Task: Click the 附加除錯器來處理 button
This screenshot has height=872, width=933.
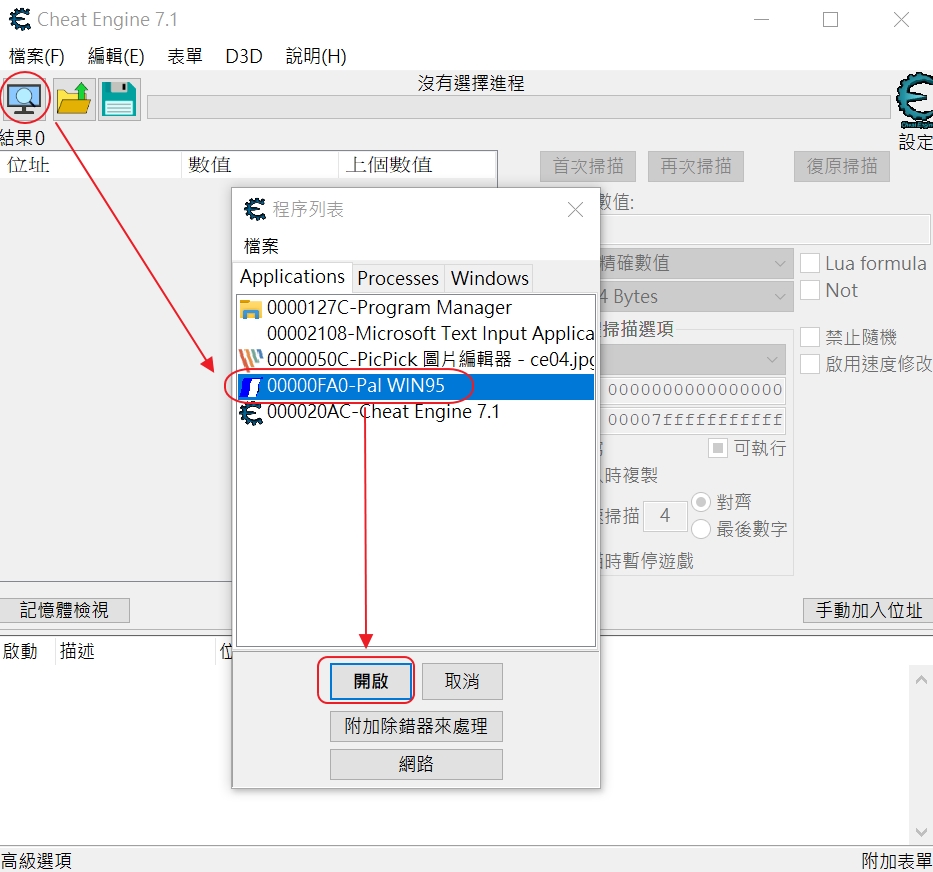Action: click(x=416, y=726)
